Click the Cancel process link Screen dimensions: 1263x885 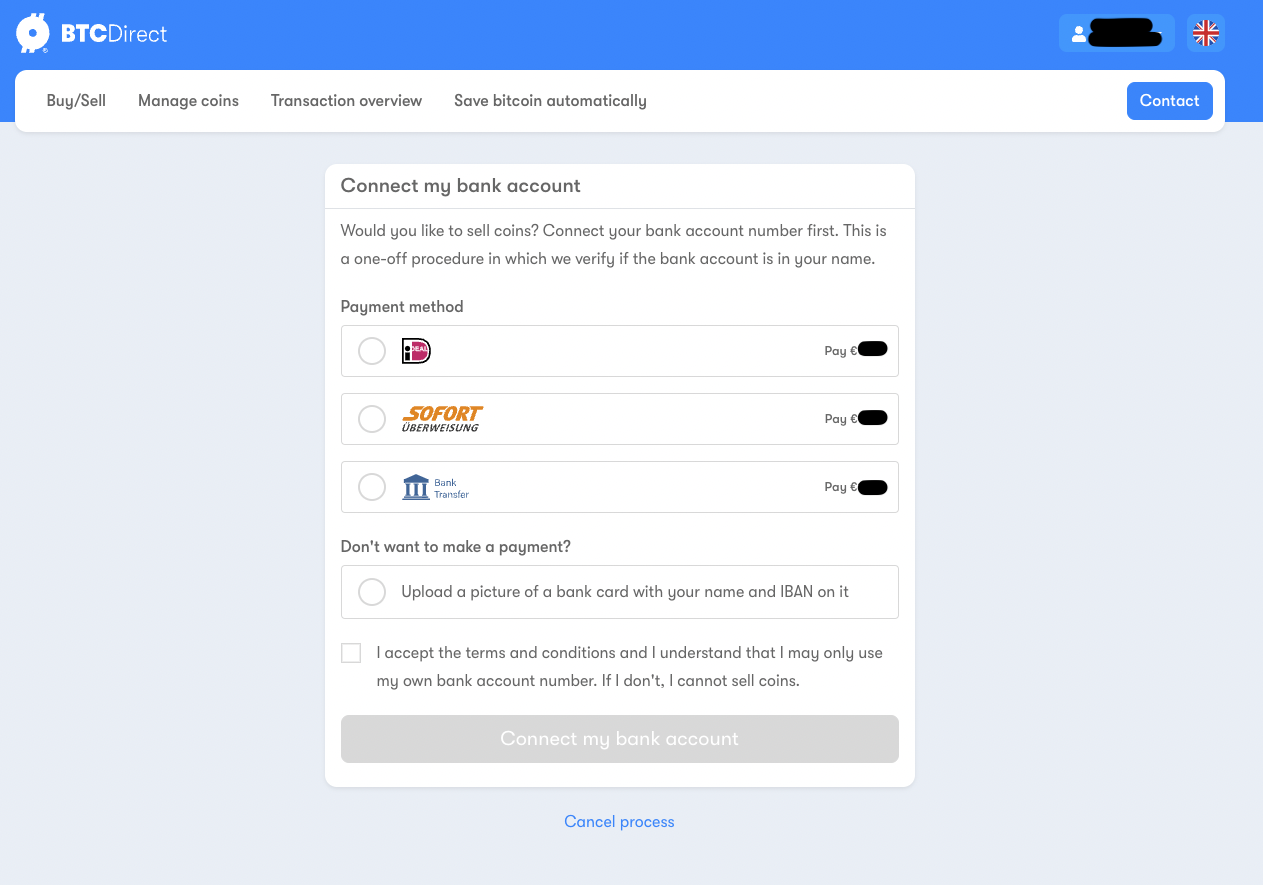tap(619, 822)
